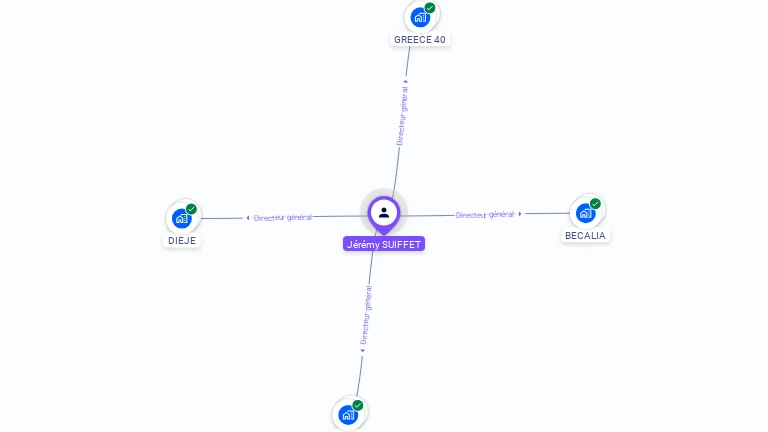The width and height of the screenshot is (768, 432).
Task: Click the Jérémy SUIFFET name label
Action: pos(384,244)
